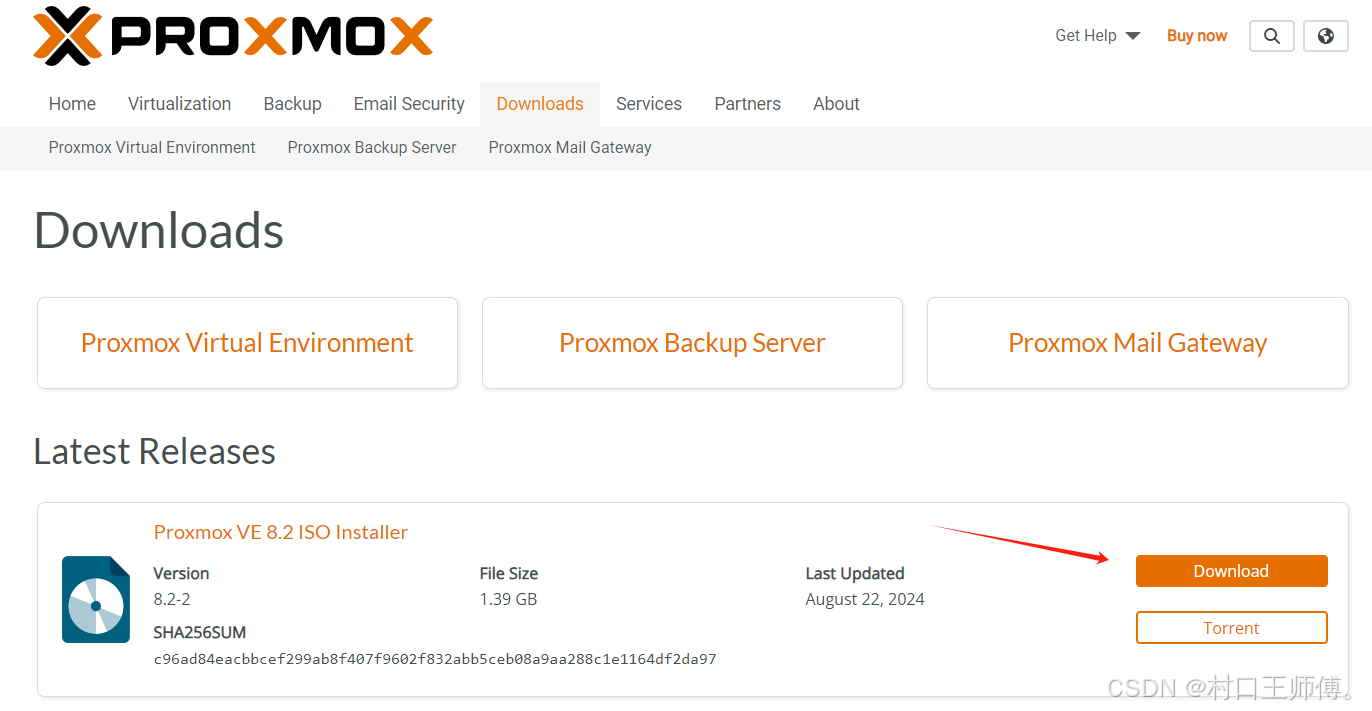Click the Last Updated label
The height and width of the screenshot is (711, 1372).
tap(855, 573)
